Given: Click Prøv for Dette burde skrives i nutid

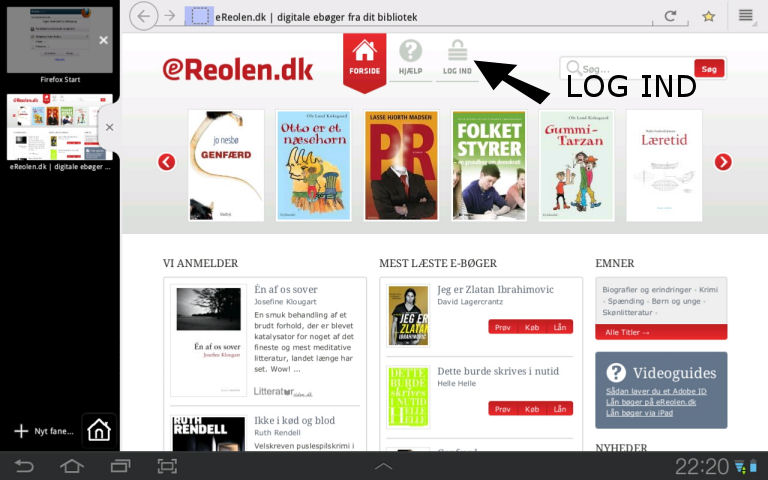Looking at the screenshot, I should pos(502,408).
